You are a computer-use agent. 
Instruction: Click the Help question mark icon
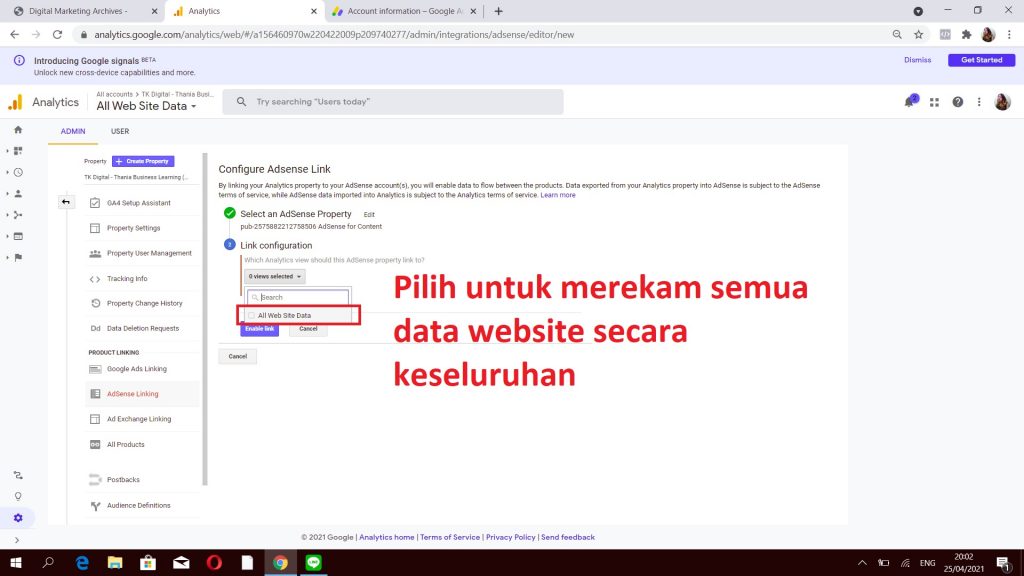point(957,102)
